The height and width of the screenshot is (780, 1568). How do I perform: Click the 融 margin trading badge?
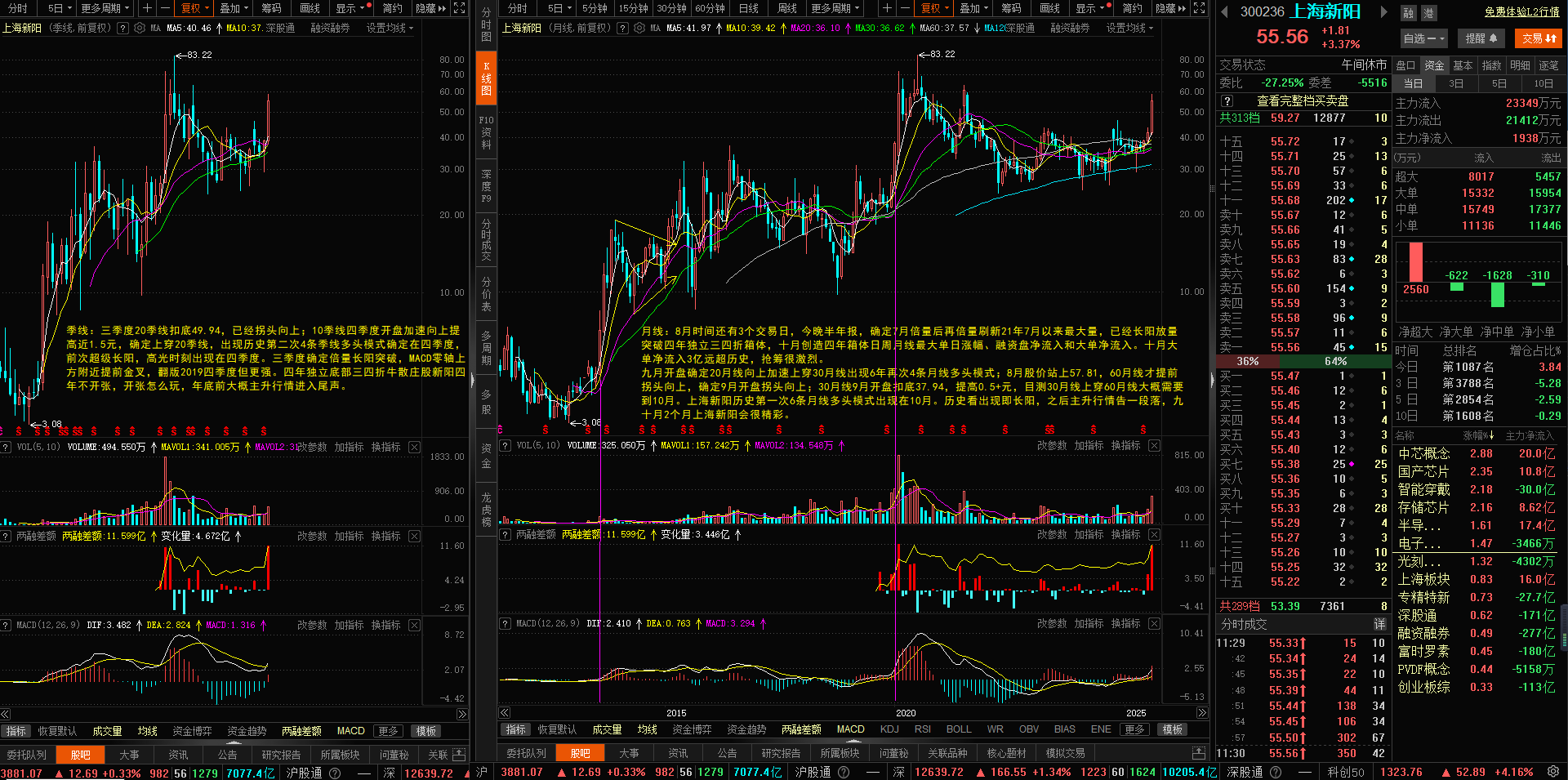(x=1409, y=13)
